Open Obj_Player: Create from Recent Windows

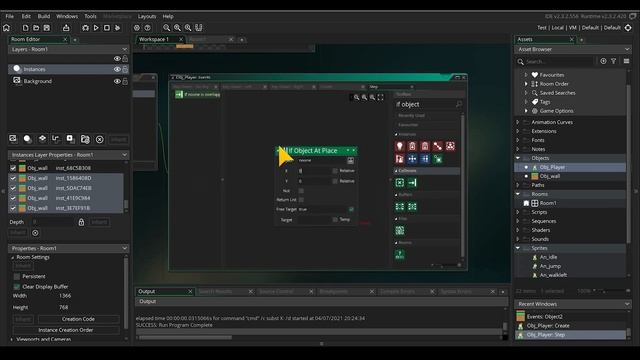[x=548, y=326]
